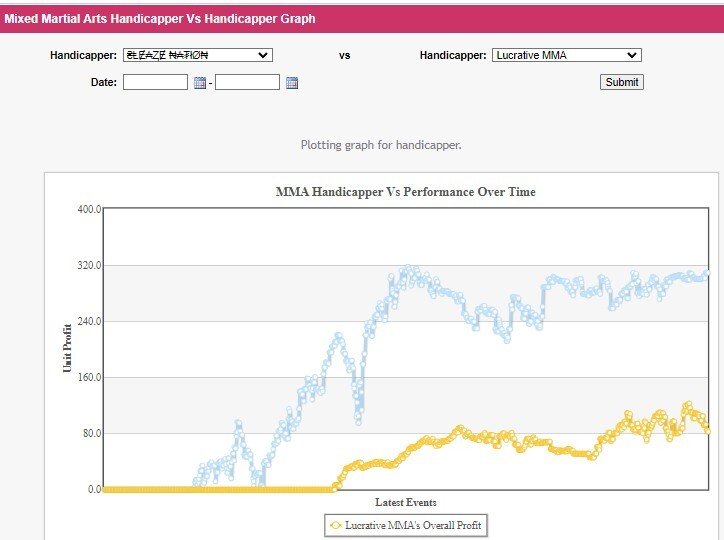Open the end date calendar picker icon
Screen dimensions: 724x540
[292, 83]
